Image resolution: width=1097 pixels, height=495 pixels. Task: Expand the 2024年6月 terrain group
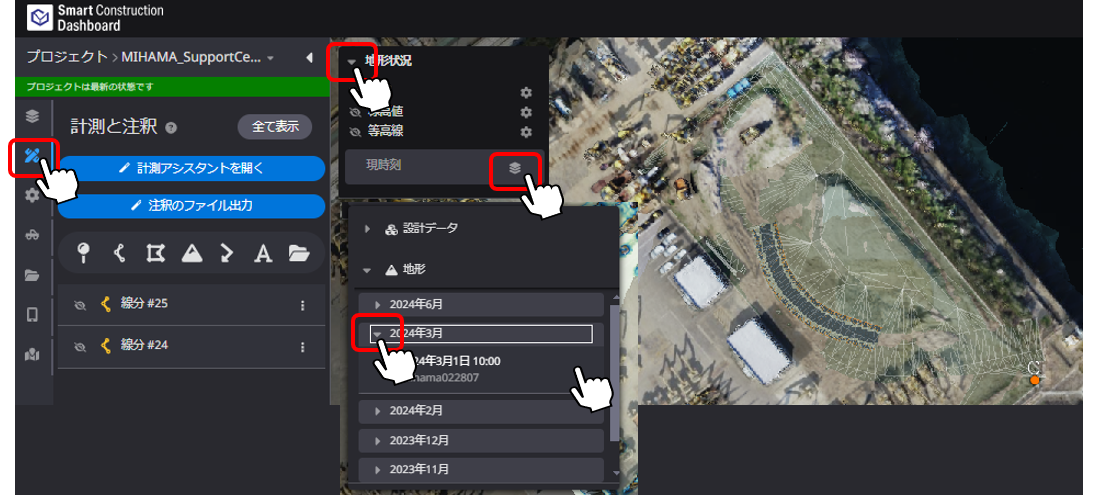coord(481,304)
